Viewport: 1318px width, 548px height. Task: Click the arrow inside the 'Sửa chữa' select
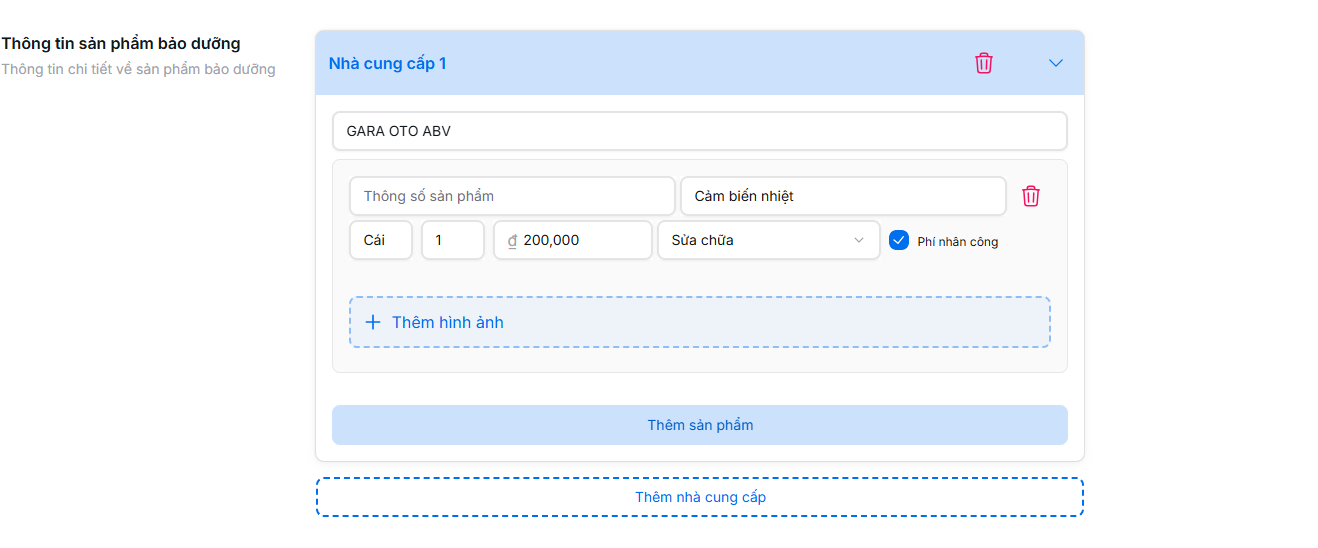pyautogui.click(x=858, y=240)
